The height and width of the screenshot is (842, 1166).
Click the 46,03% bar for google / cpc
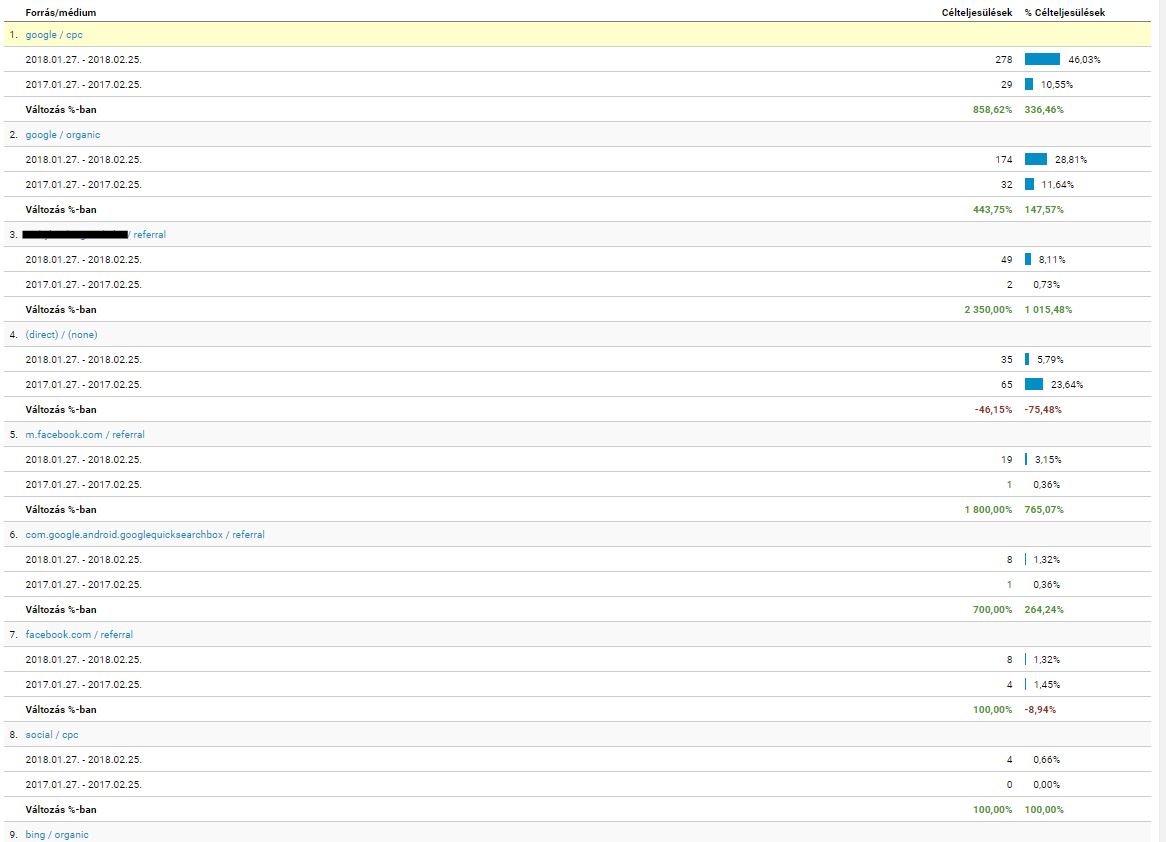[1042, 60]
